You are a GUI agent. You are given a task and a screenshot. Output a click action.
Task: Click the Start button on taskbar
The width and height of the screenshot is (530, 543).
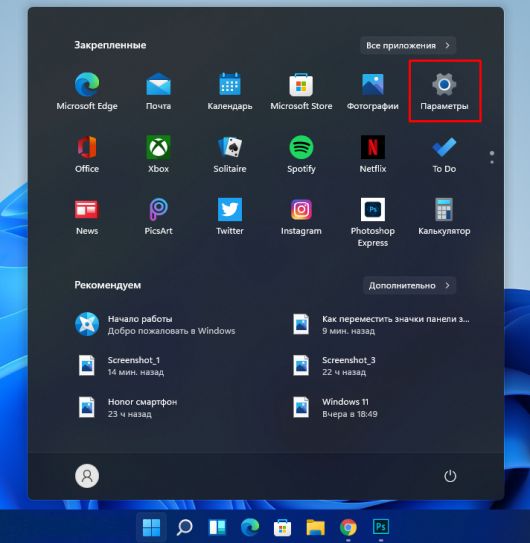click(x=151, y=527)
